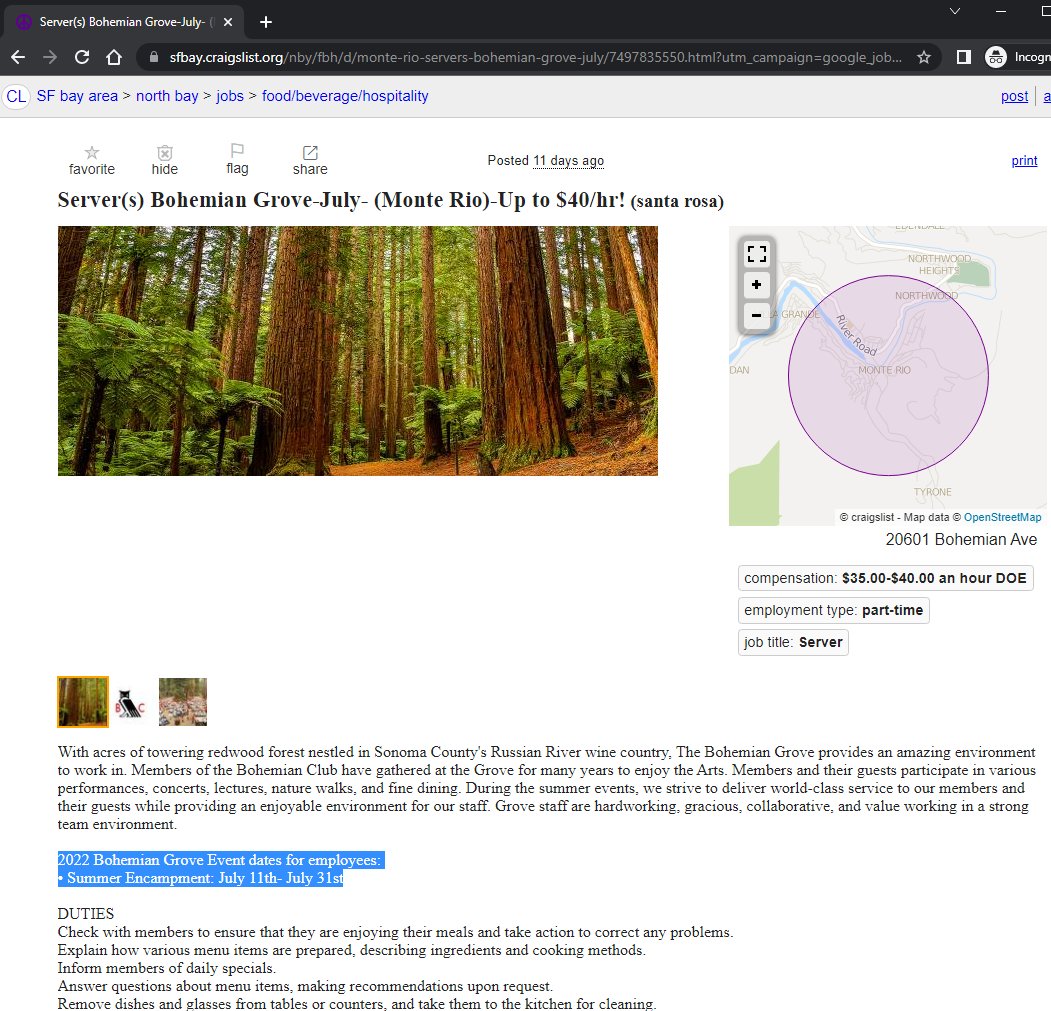Screen dimensions: 1051x1011
Task: Click the Incognito profile icon
Action: pos(996,58)
